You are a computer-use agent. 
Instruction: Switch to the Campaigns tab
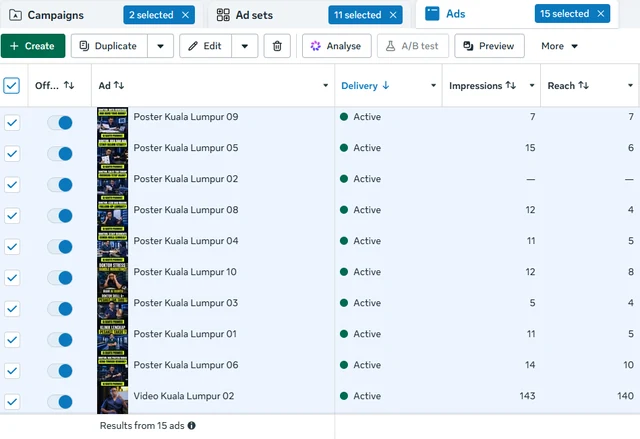click(56, 15)
